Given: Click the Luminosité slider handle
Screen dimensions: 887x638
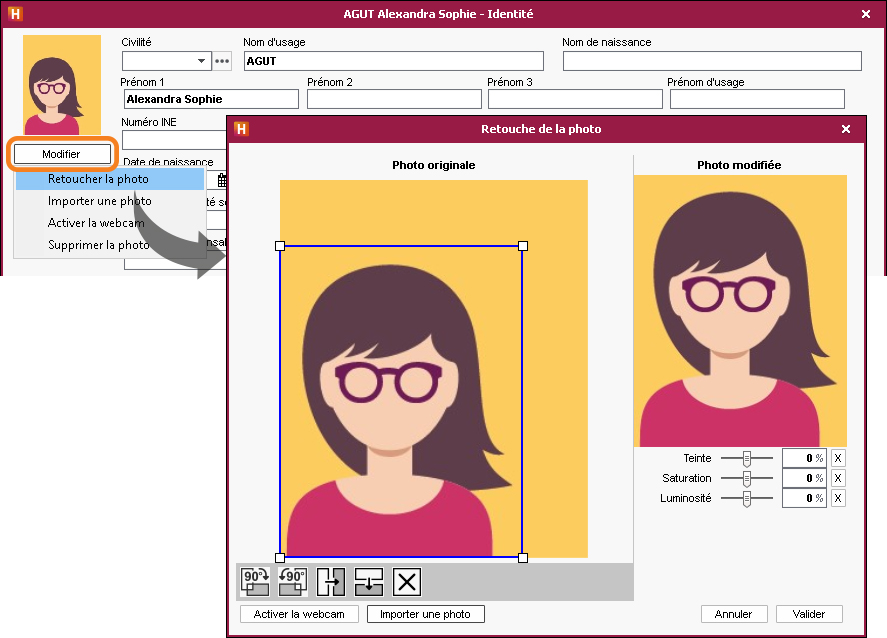Looking at the screenshot, I should (747, 499).
